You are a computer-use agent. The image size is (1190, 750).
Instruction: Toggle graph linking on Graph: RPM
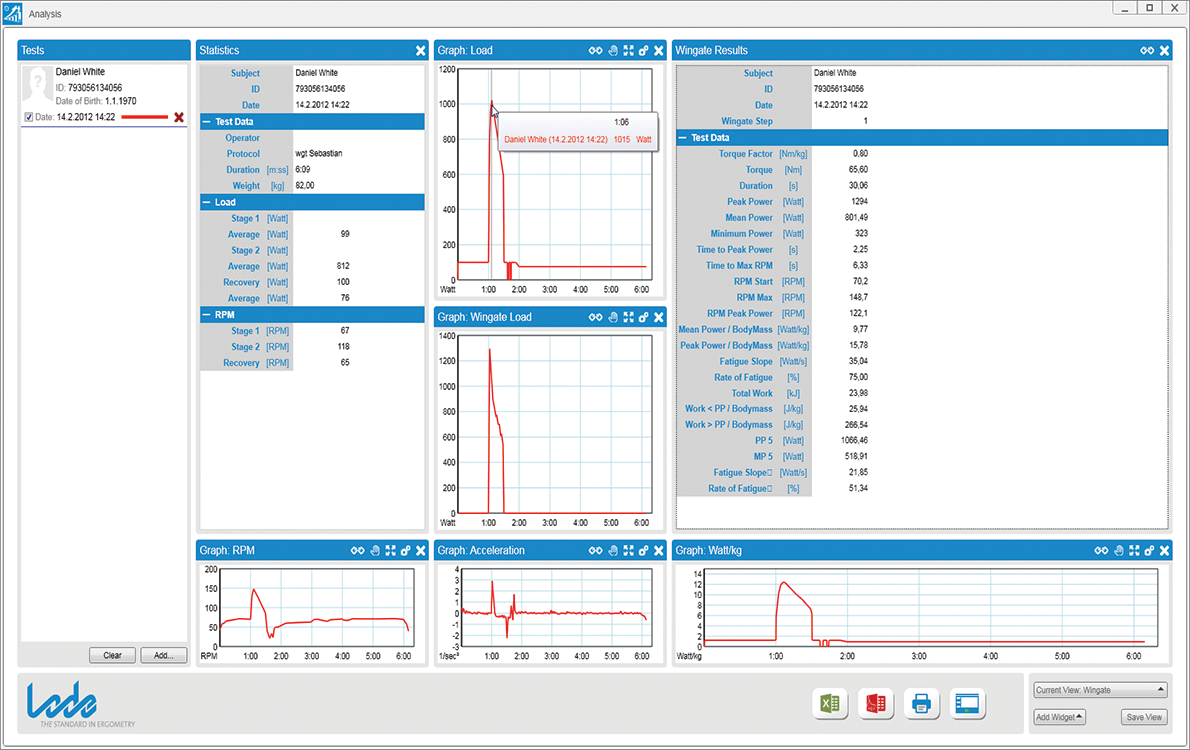(x=357, y=550)
